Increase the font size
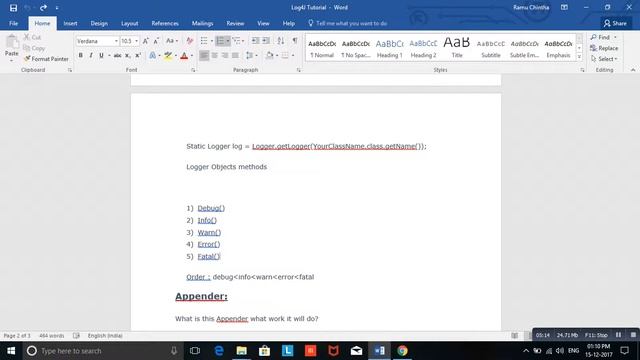The width and height of the screenshot is (640, 360). coord(146,41)
